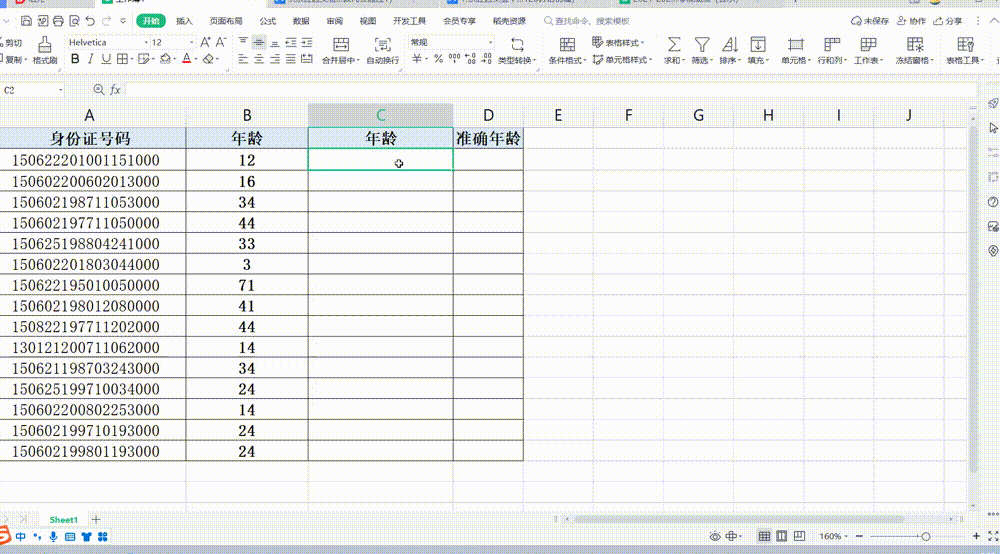Click the insert function fx icon

[115, 90]
